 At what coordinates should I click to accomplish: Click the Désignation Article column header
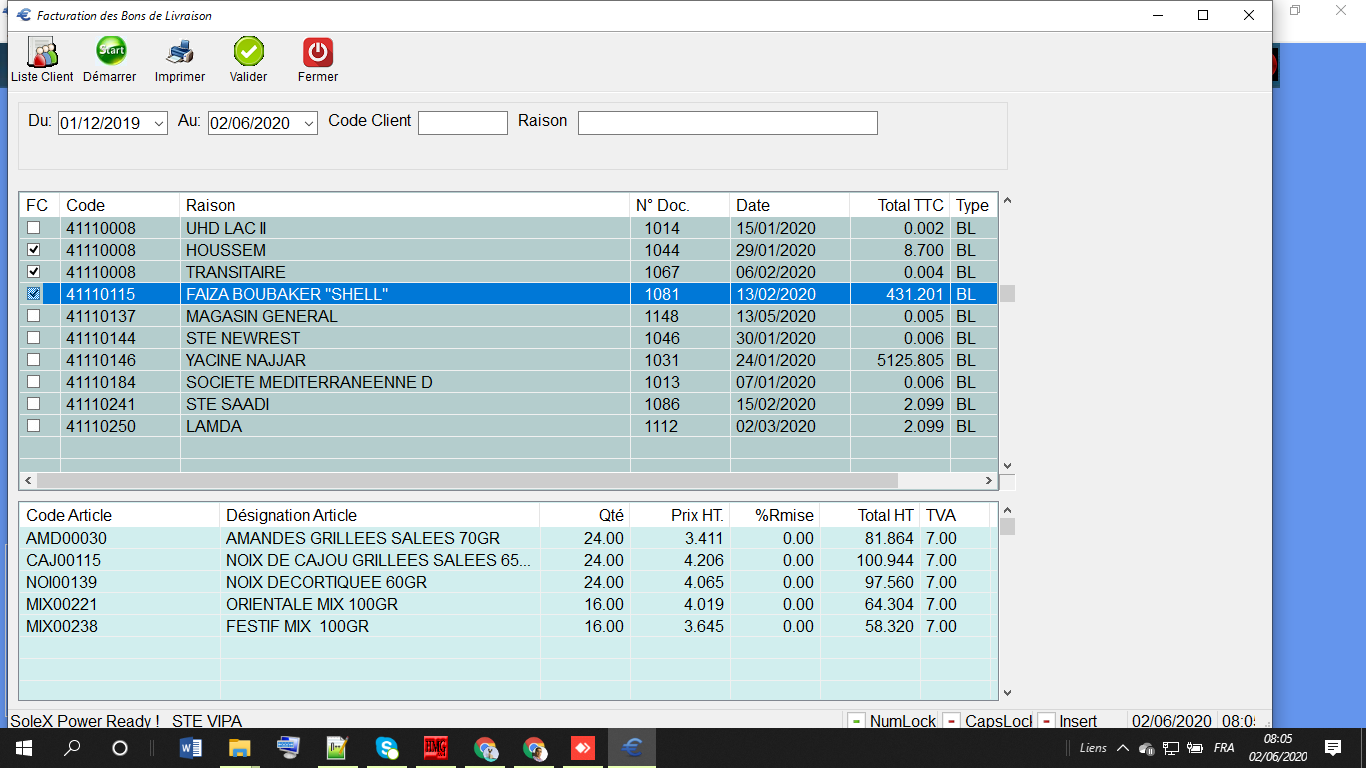[x=380, y=515]
